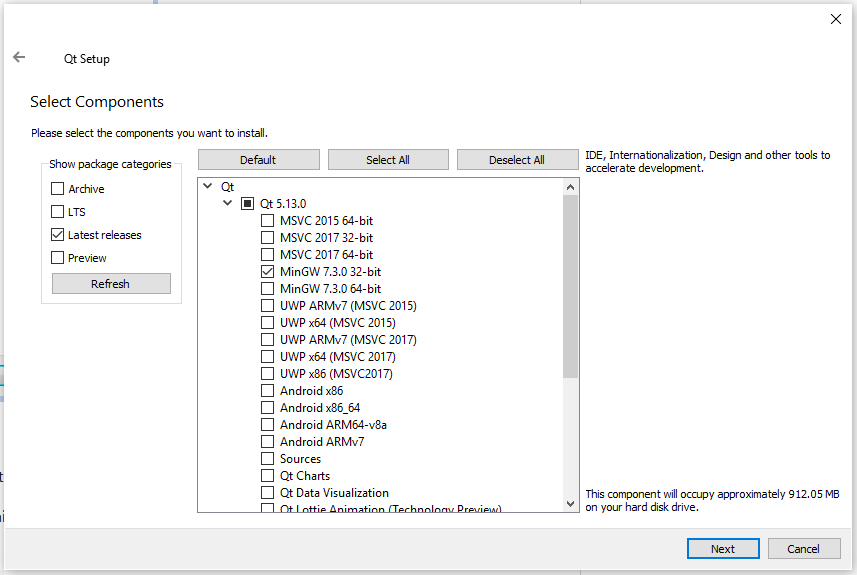Screen dimensions: 857x575
Task: Check MSVC 2017 64-bit component
Action: click(267, 255)
